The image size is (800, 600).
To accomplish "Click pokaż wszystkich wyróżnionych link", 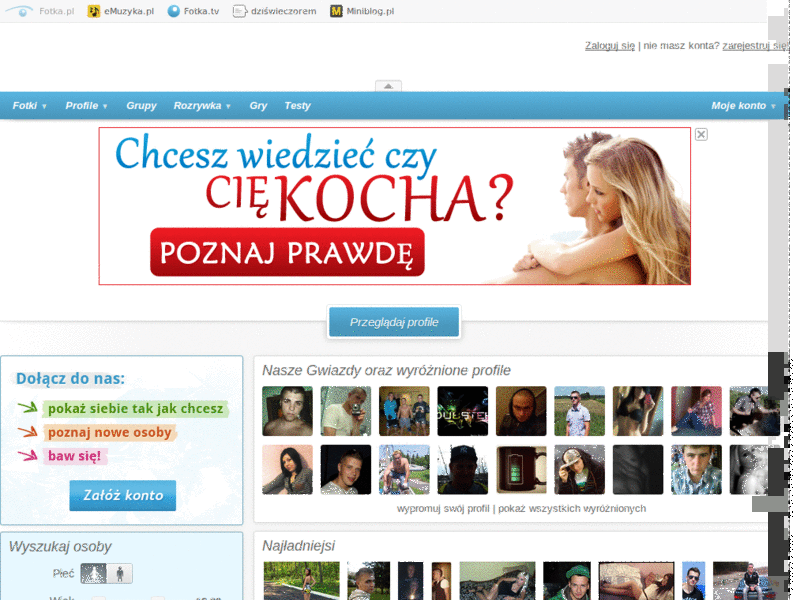I will pyautogui.click(x=572, y=509).
